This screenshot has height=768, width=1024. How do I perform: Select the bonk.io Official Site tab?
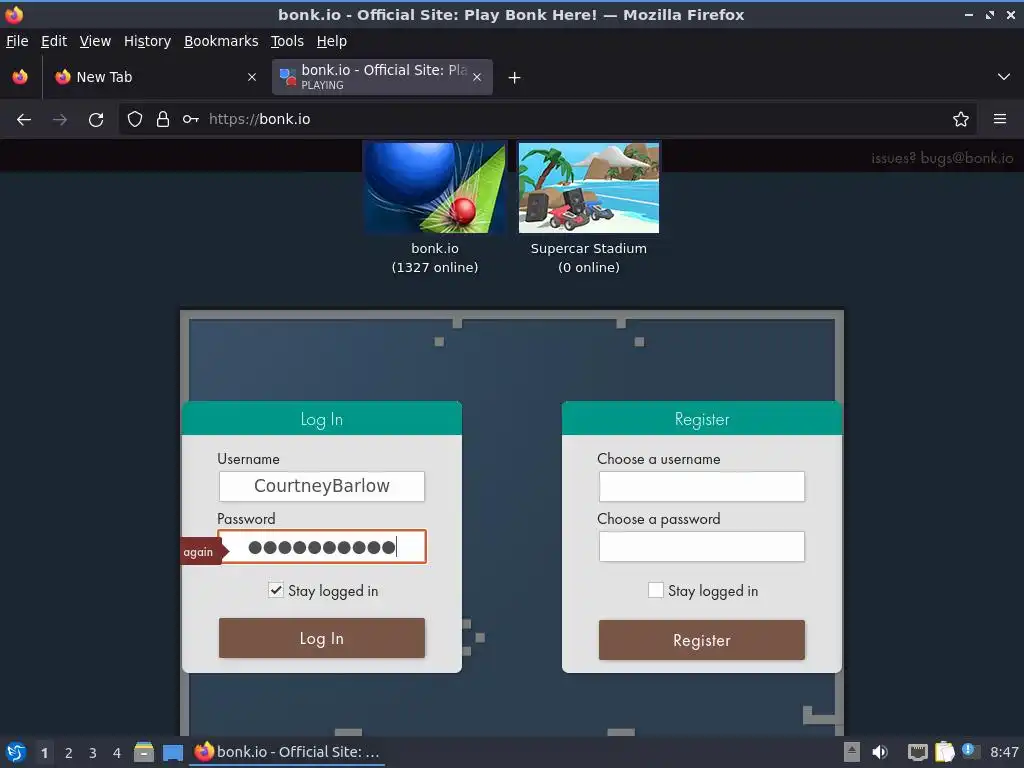(382, 77)
